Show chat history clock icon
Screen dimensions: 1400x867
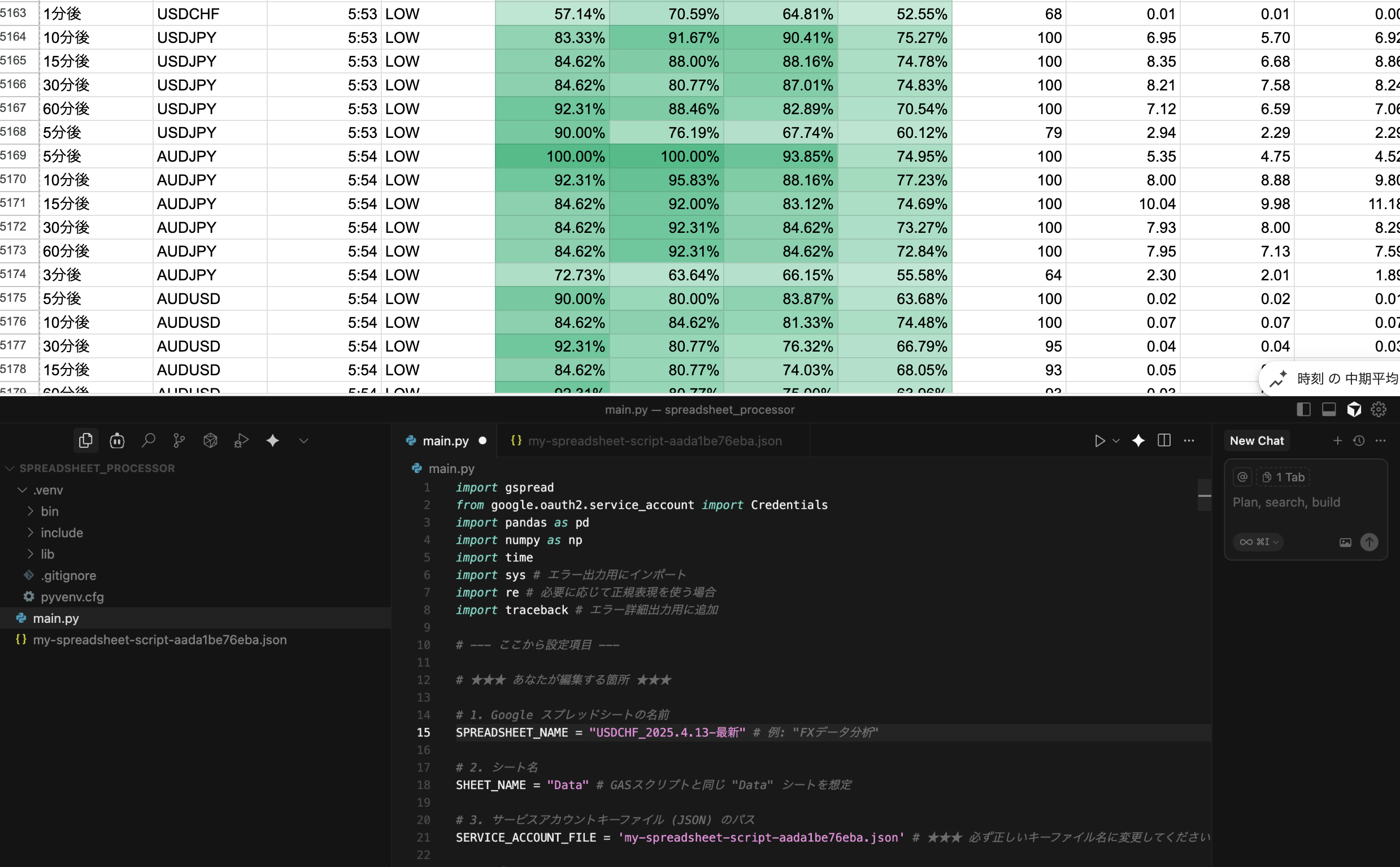pyautogui.click(x=1359, y=440)
